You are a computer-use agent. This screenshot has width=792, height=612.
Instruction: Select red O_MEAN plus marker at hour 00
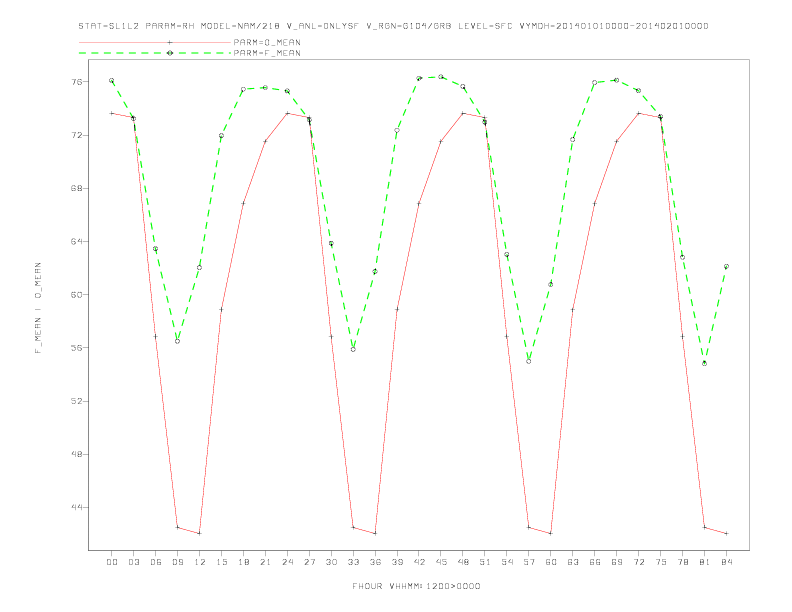[112, 113]
